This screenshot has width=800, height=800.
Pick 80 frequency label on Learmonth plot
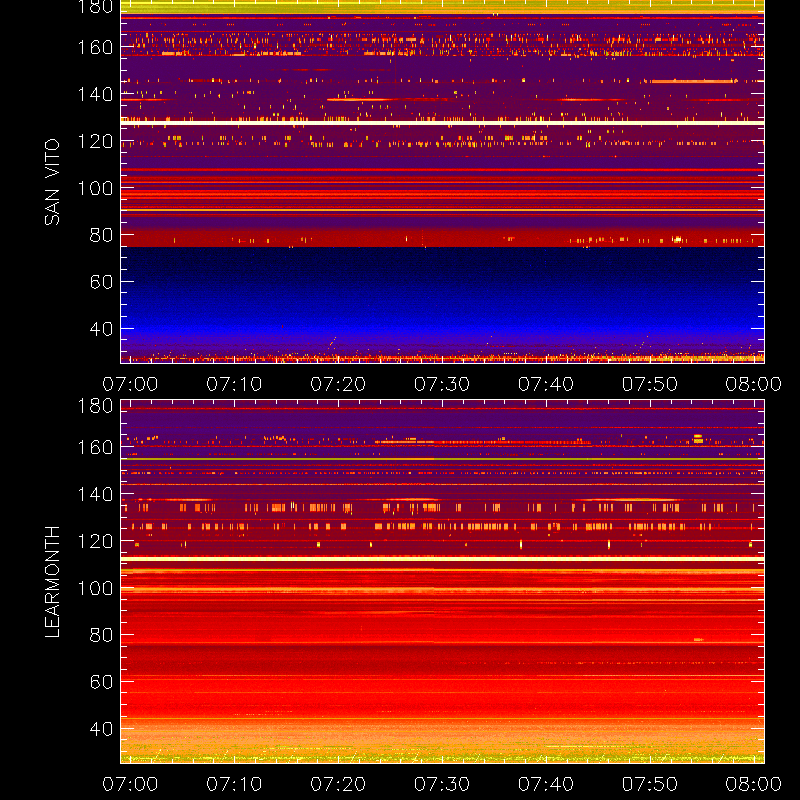[x=102, y=635]
